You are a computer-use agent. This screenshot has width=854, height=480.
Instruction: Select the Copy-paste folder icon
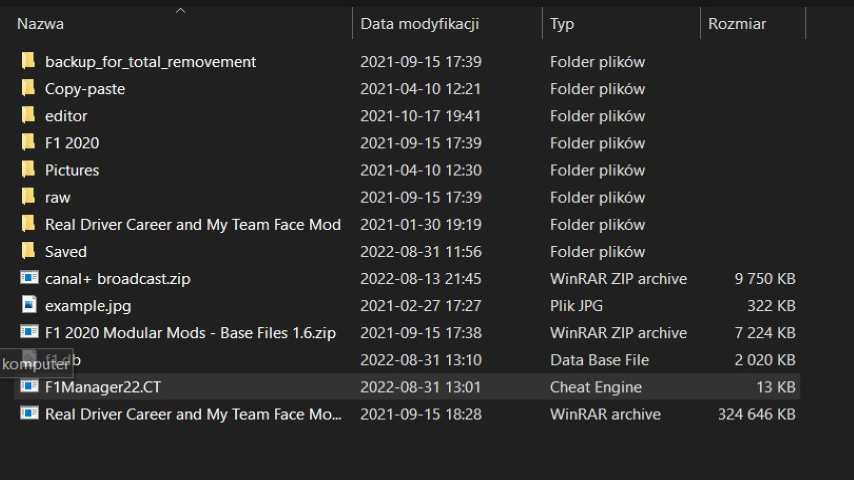point(28,88)
